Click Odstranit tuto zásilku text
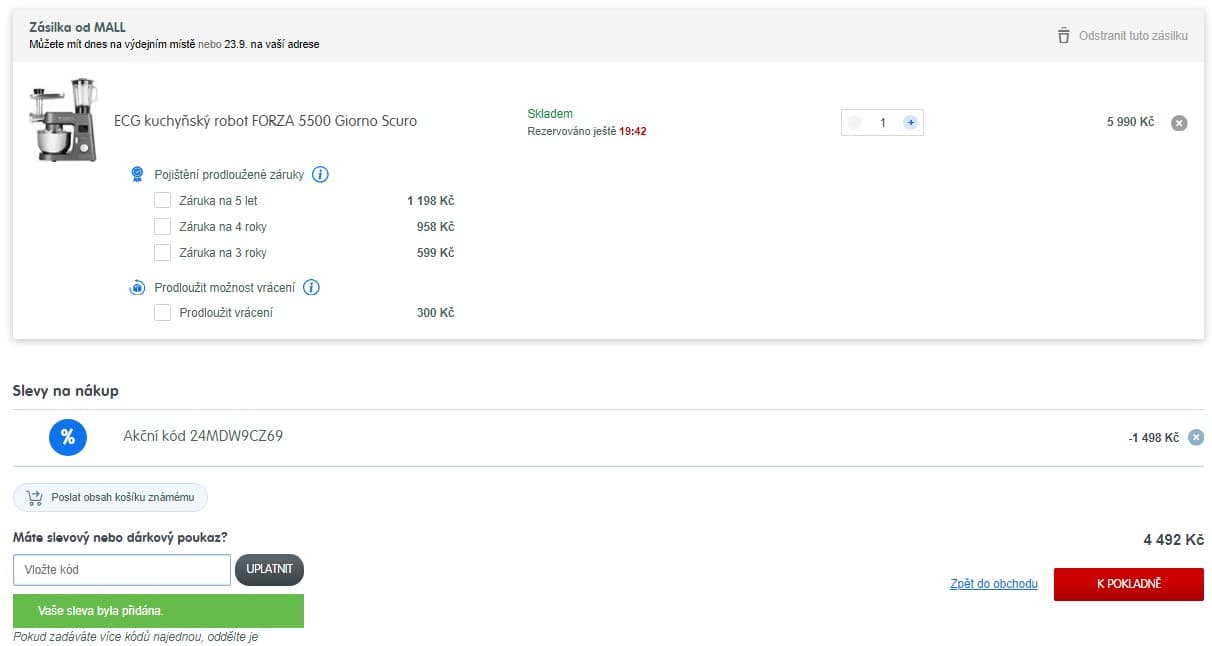The width and height of the screenshot is (1212, 646). [x=1133, y=36]
